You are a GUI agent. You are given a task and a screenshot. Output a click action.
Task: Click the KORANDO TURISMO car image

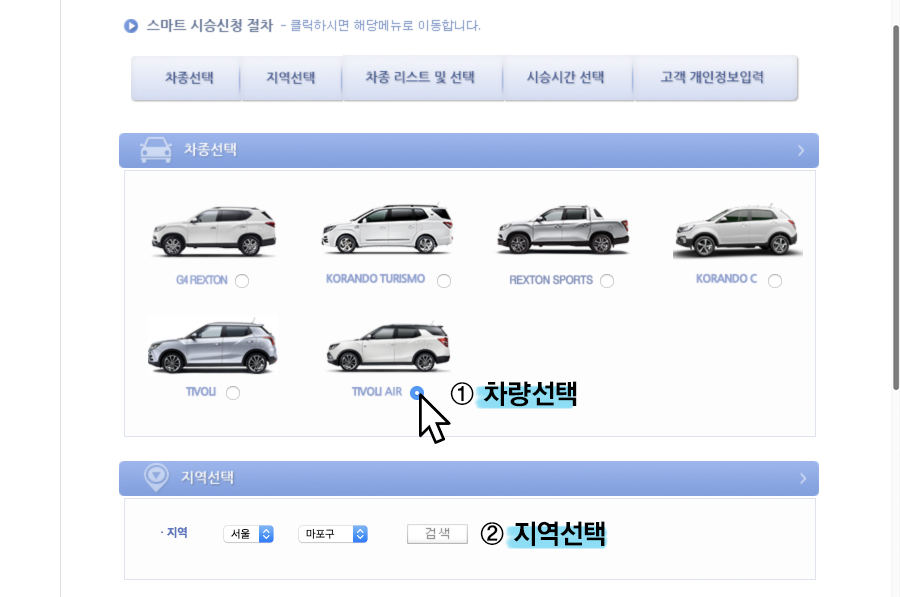pyautogui.click(x=387, y=228)
